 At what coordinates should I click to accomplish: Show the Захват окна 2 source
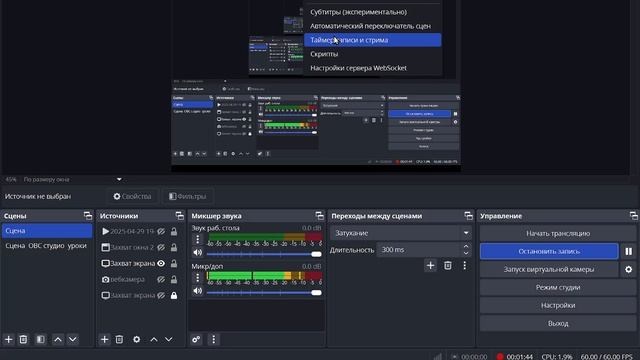pyautogui.click(x=161, y=247)
